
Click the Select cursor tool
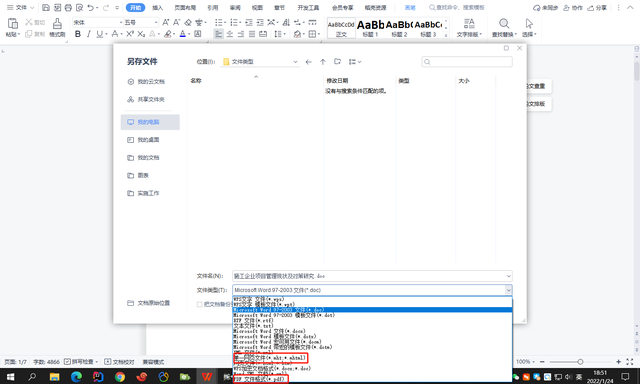(x=529, y=24)
